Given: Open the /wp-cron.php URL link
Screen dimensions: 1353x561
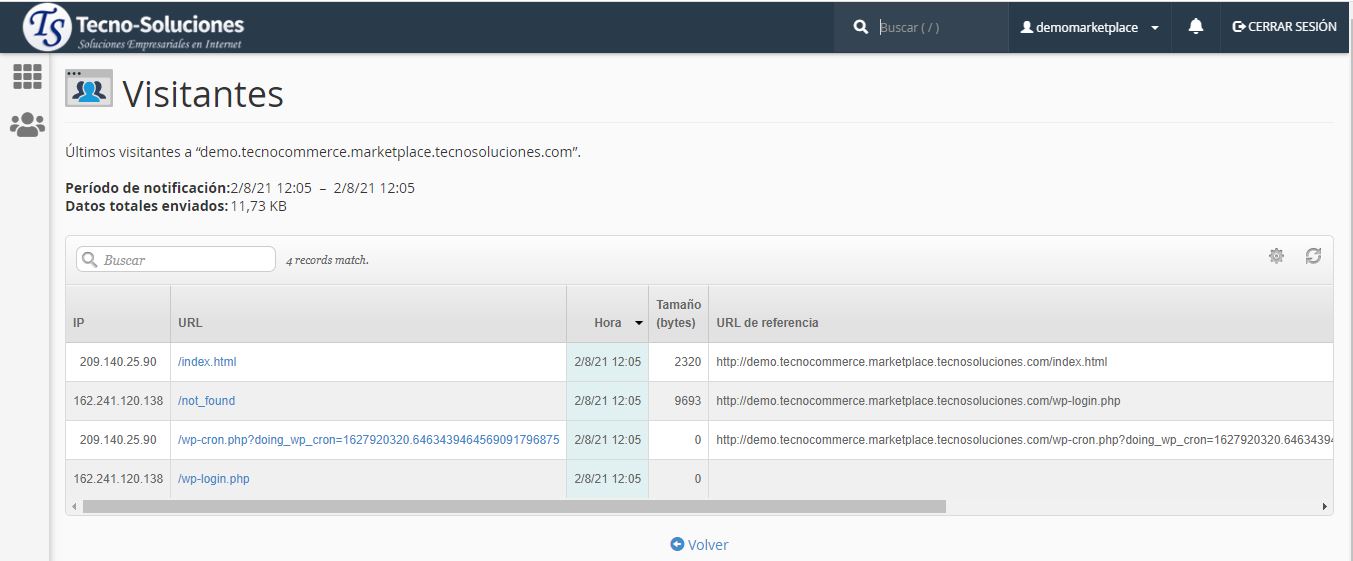Looking at the screenshot, I should pyautogui.click(x=368, y=440).
